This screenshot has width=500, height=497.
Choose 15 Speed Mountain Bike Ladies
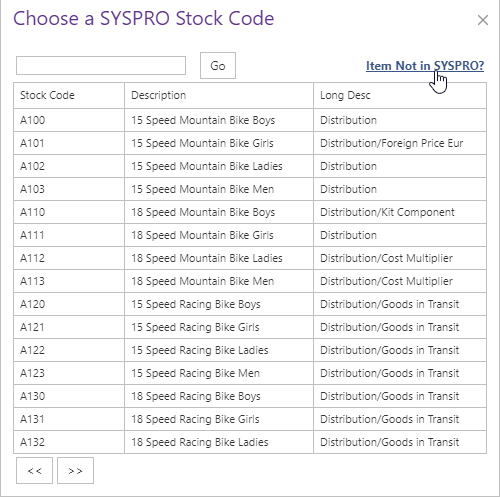(207, 166)
